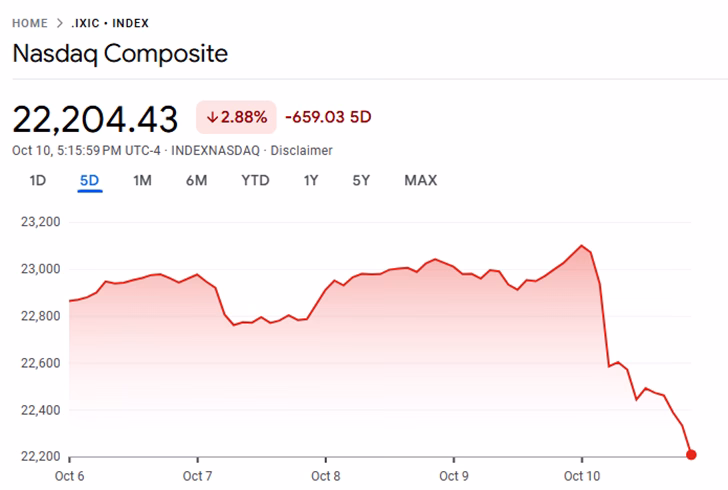Select the 5D time range tab
This screenshot has height=490, width=728.
(x=90, y=181)
